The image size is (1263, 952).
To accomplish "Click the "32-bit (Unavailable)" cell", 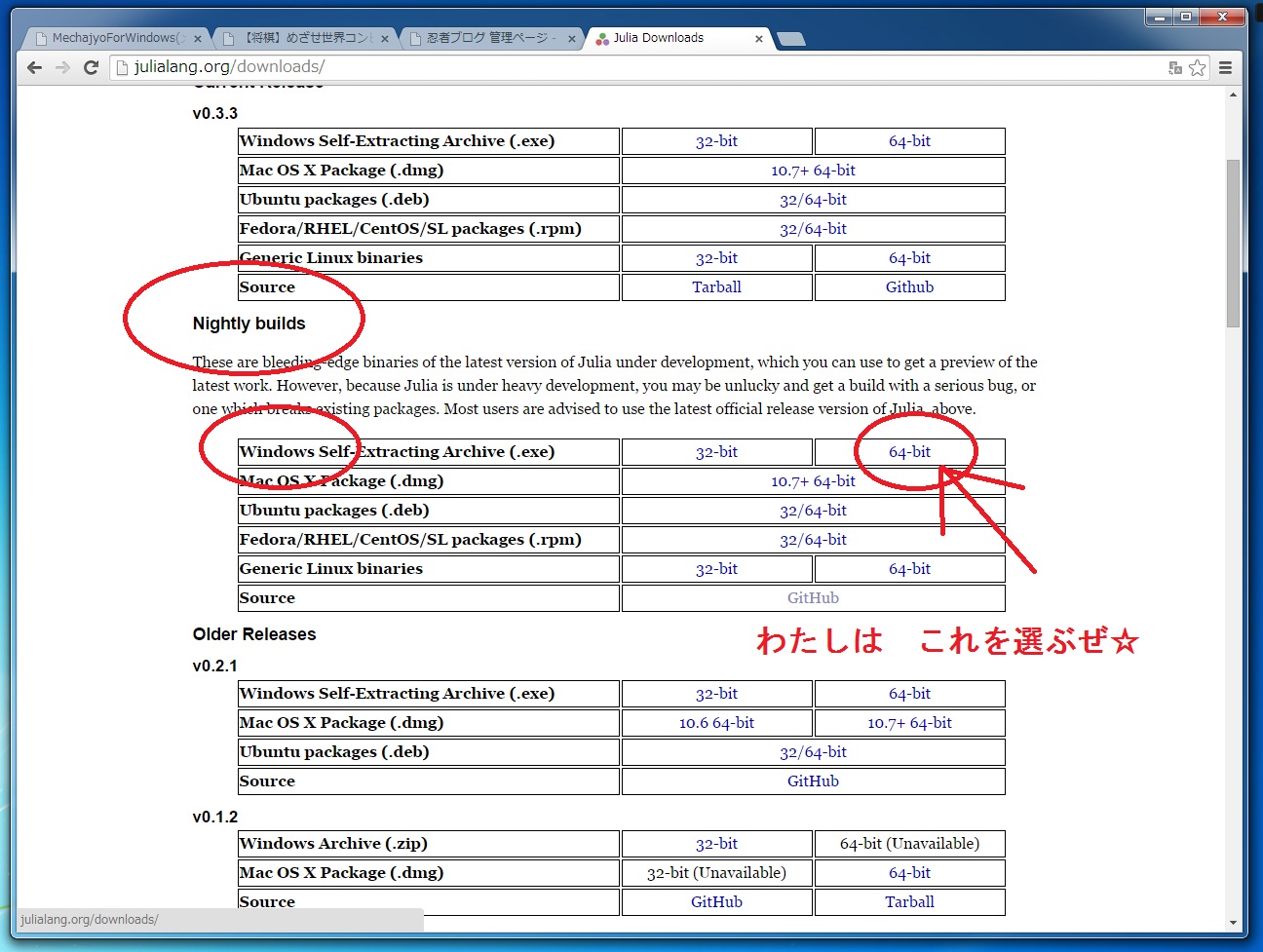I will point(716,873).
